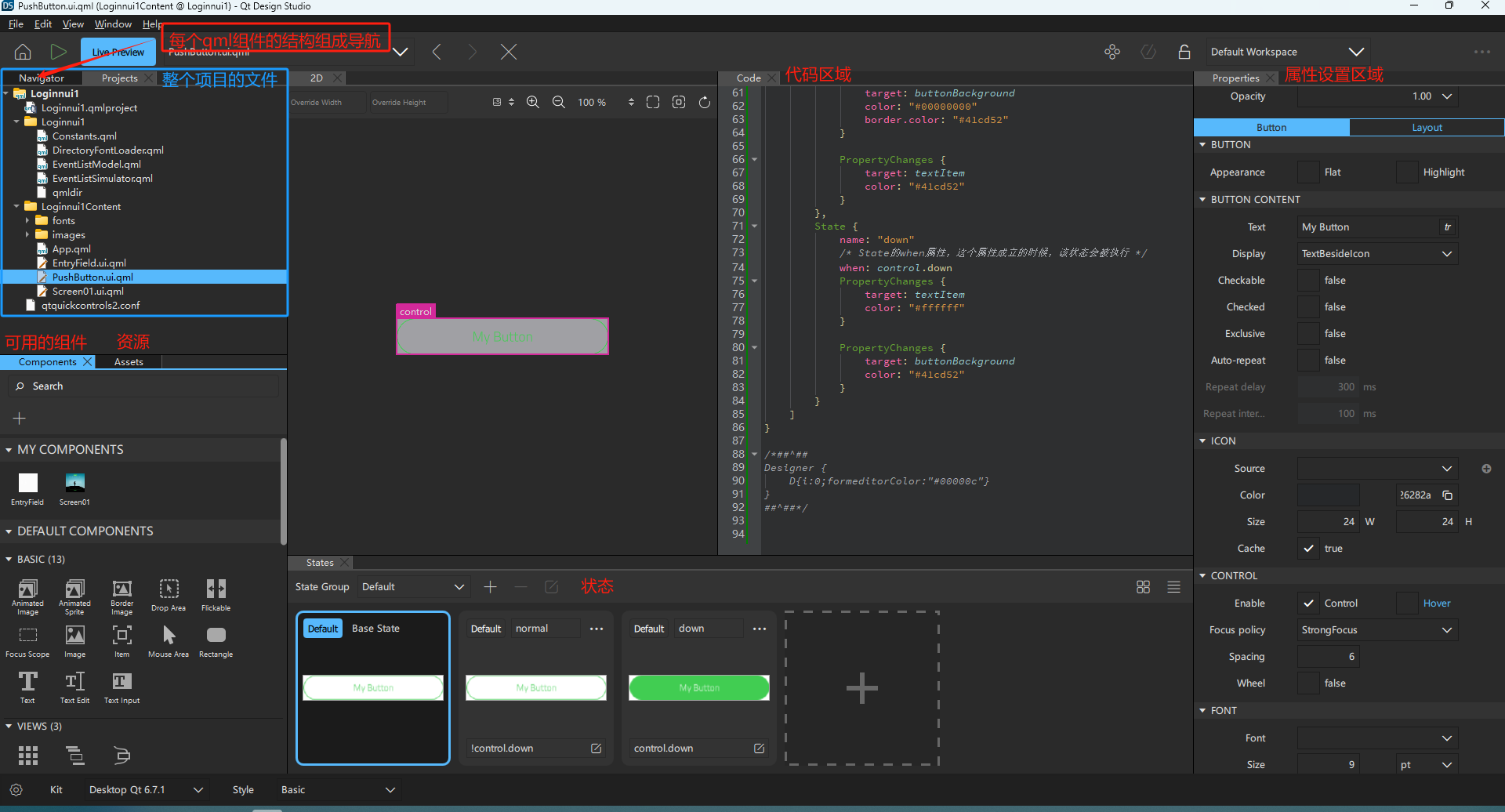
Task: Toggle the Auto-repeat checkbox
Action: [1308, 361]
